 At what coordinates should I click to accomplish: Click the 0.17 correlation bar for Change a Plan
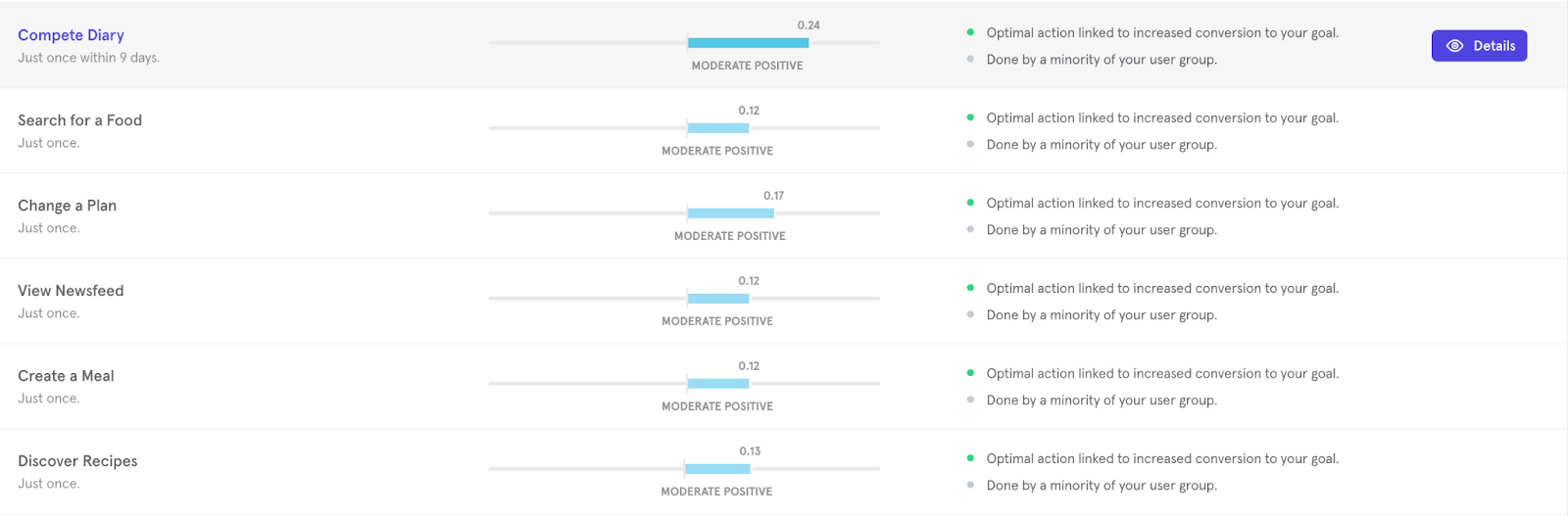pos(730,213)
